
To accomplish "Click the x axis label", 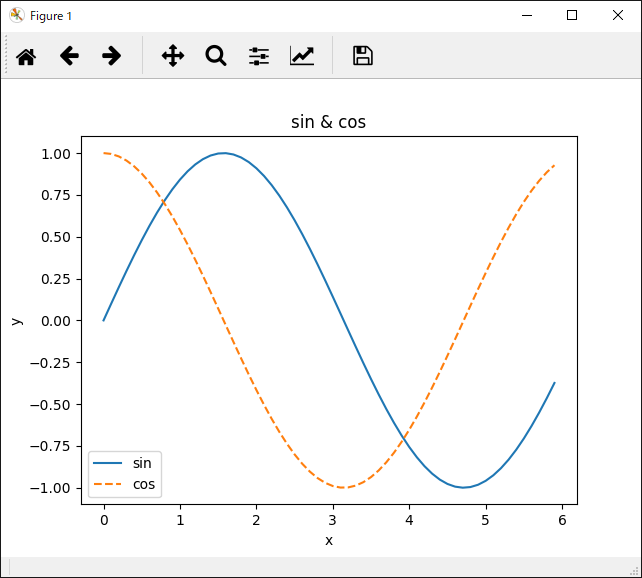I will click(328, 540).
